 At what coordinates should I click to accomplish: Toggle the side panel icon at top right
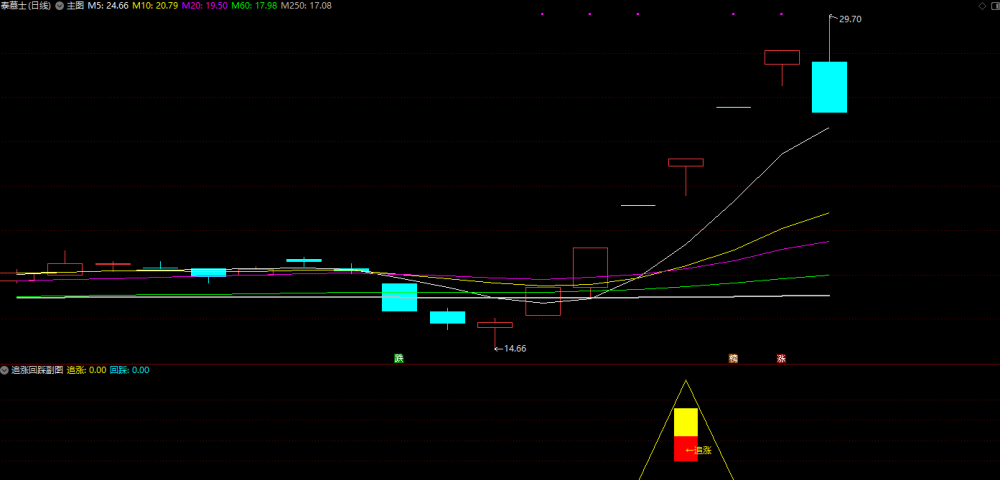click(x=995, y=6)
